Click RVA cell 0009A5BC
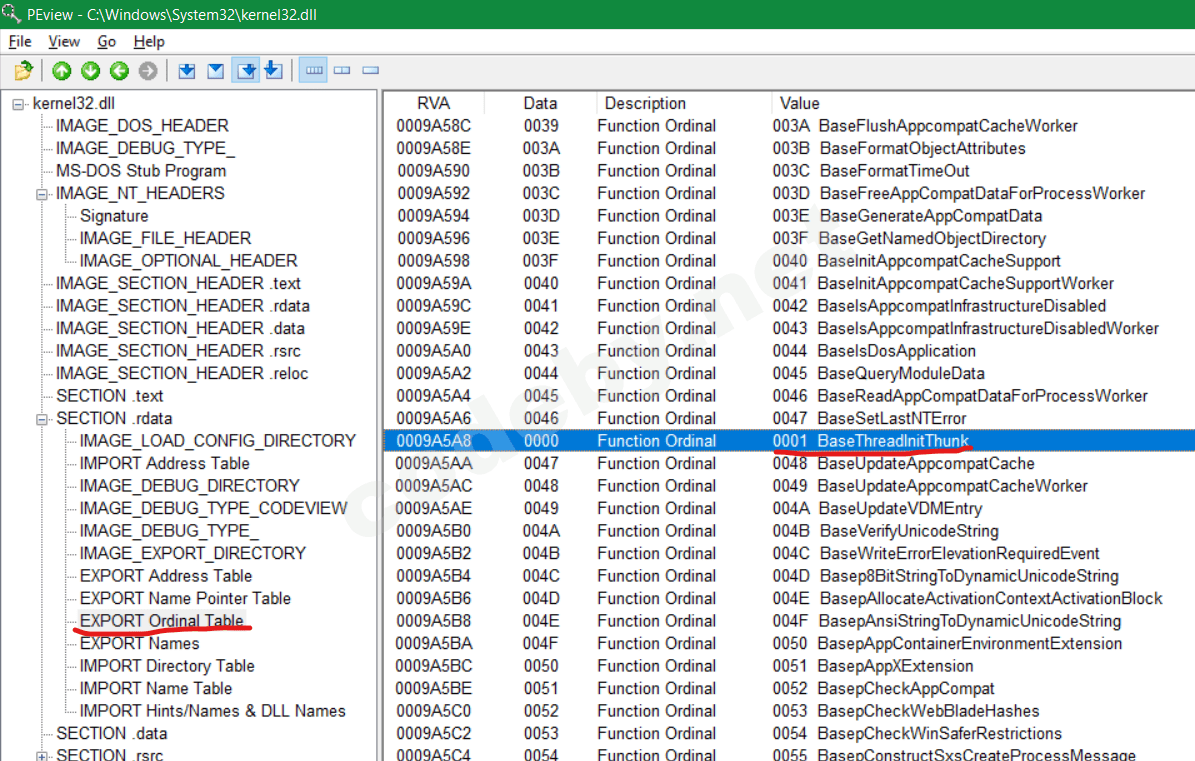Viewport: 1195px width, 761px height. tap(434, 666)
